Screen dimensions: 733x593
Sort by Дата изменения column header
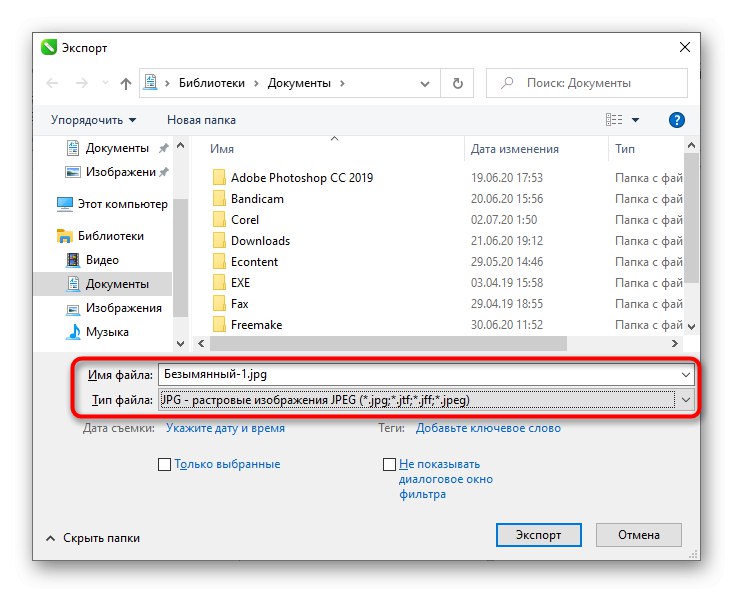click(515, 149)
